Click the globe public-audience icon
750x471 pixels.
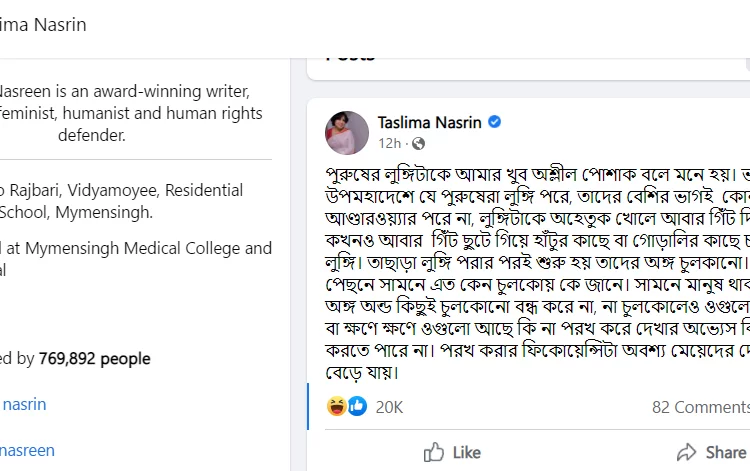419,143
